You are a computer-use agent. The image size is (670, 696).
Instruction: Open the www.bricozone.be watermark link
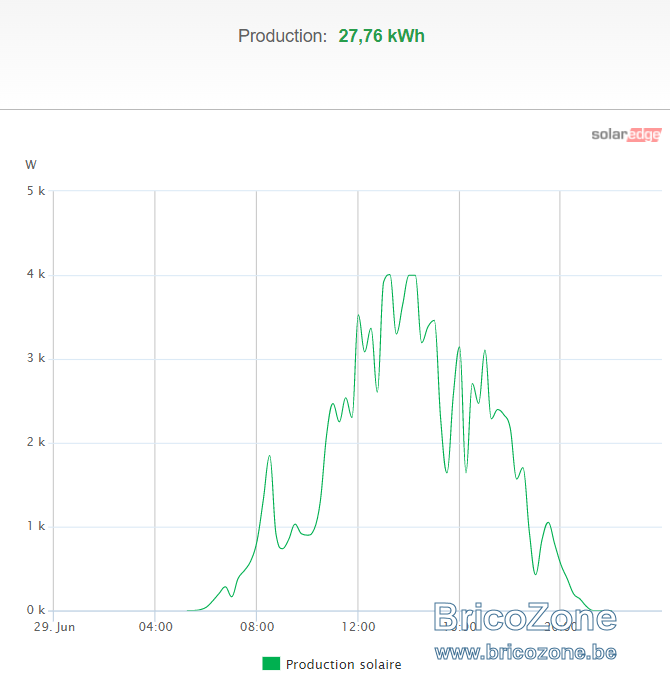[525, 652]
